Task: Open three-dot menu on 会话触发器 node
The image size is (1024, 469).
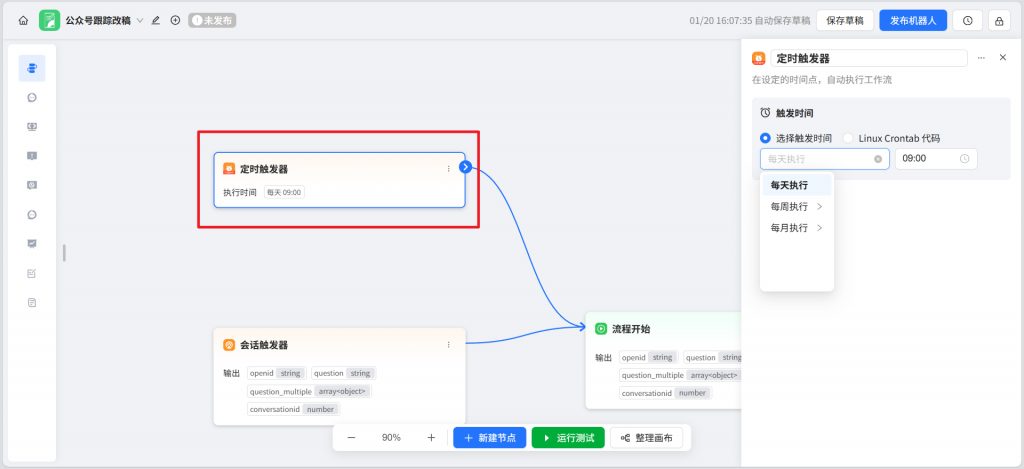Action: (x=449, y=345)
